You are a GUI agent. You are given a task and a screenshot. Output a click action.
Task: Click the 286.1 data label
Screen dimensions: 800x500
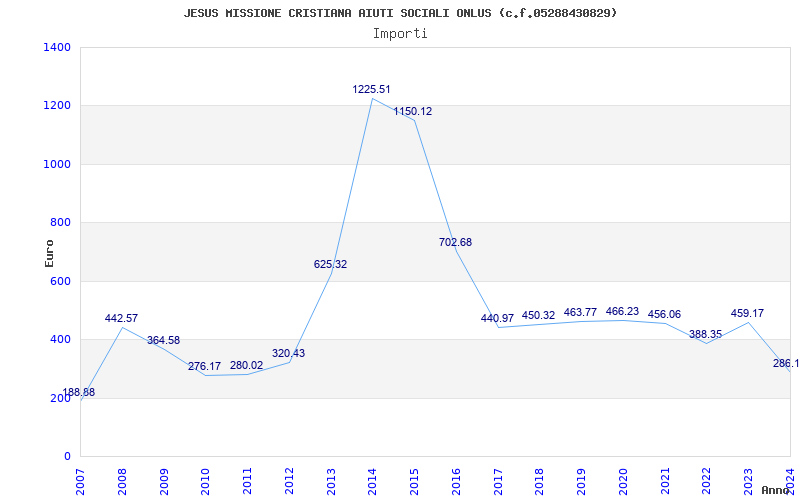(x=786, y=363)
